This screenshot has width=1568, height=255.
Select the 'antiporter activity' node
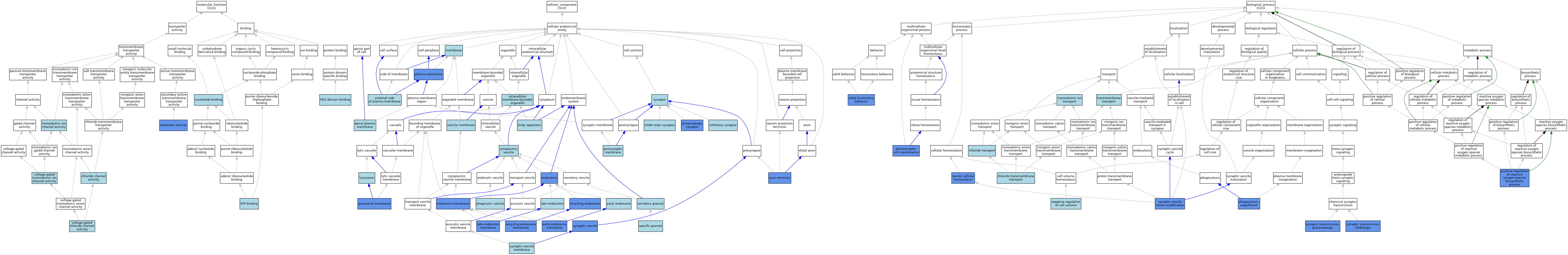pos(173,125)
